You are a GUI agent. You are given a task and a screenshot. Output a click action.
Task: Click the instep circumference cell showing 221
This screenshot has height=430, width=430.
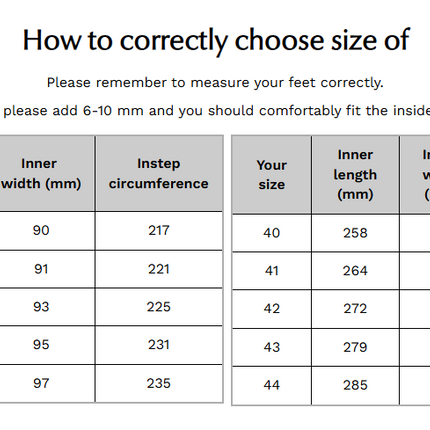(159, 269)
